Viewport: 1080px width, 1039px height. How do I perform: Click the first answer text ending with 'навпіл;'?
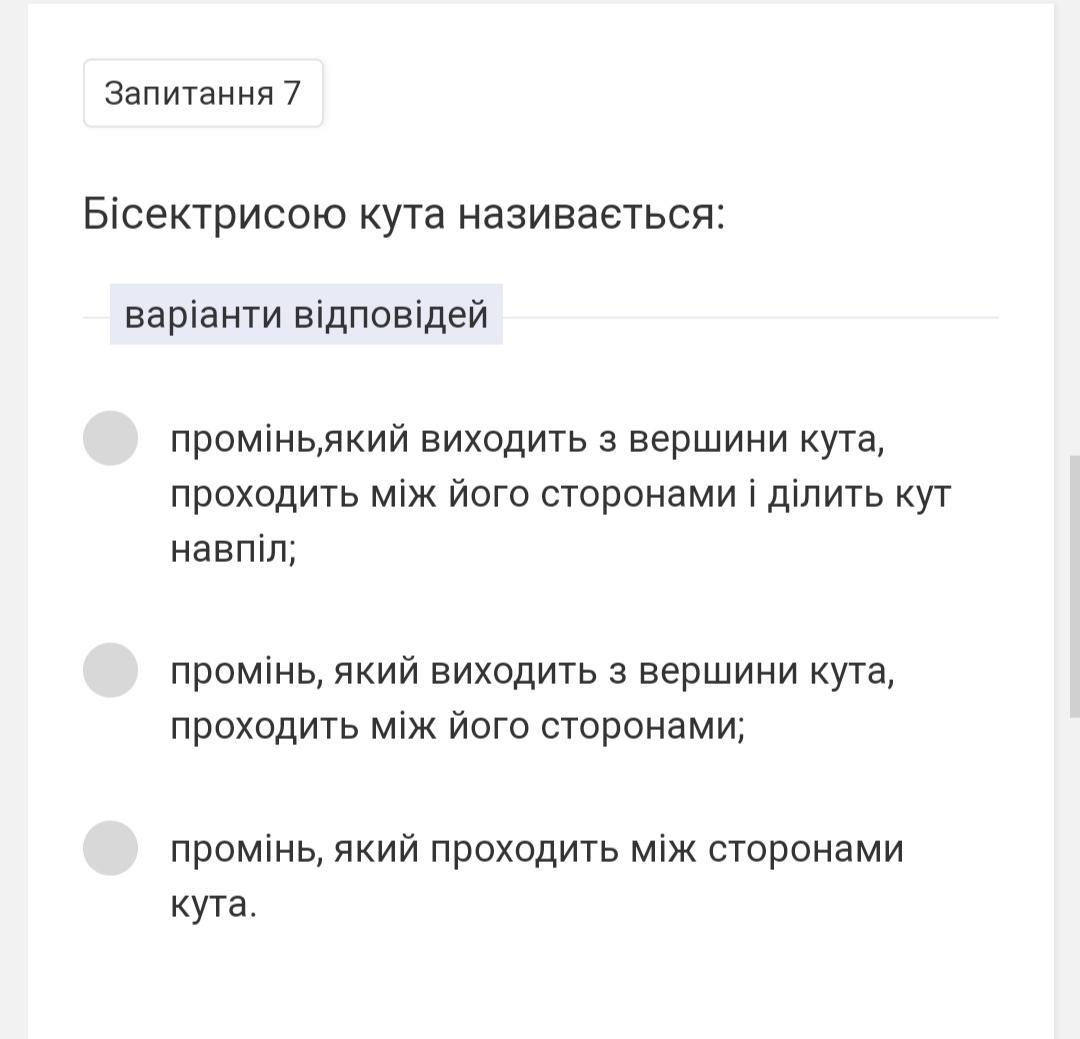pyautogui.click(x=560, y=494)
